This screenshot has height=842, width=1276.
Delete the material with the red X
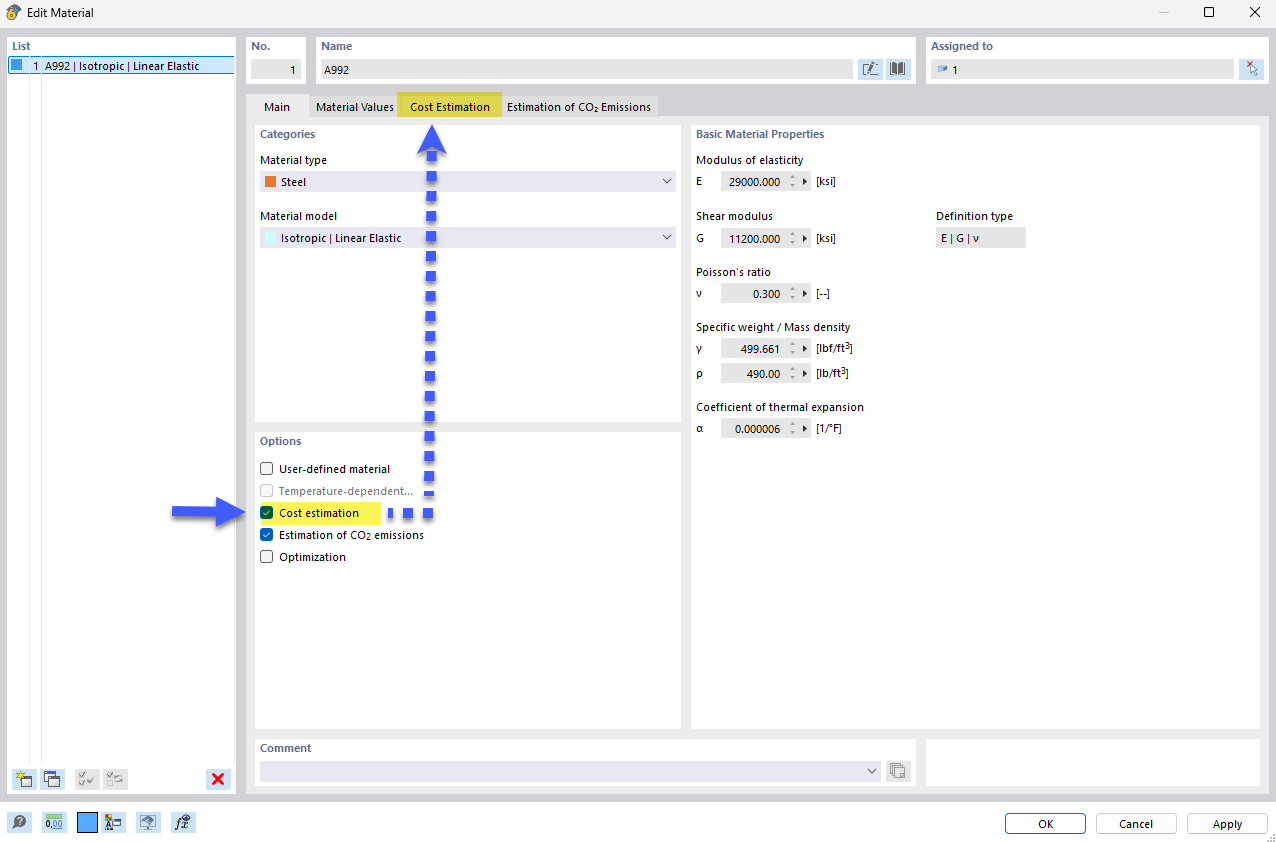pos(217,779)
